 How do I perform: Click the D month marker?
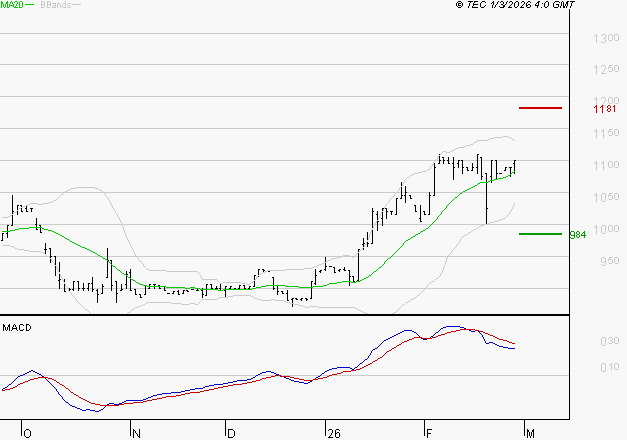pyautogui.click(x=231, y=434)
